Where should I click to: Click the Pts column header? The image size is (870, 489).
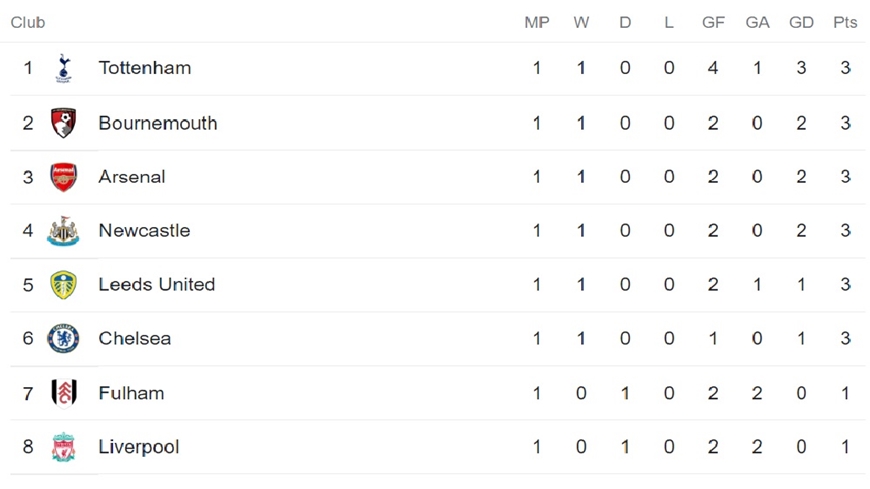[845, 22]
